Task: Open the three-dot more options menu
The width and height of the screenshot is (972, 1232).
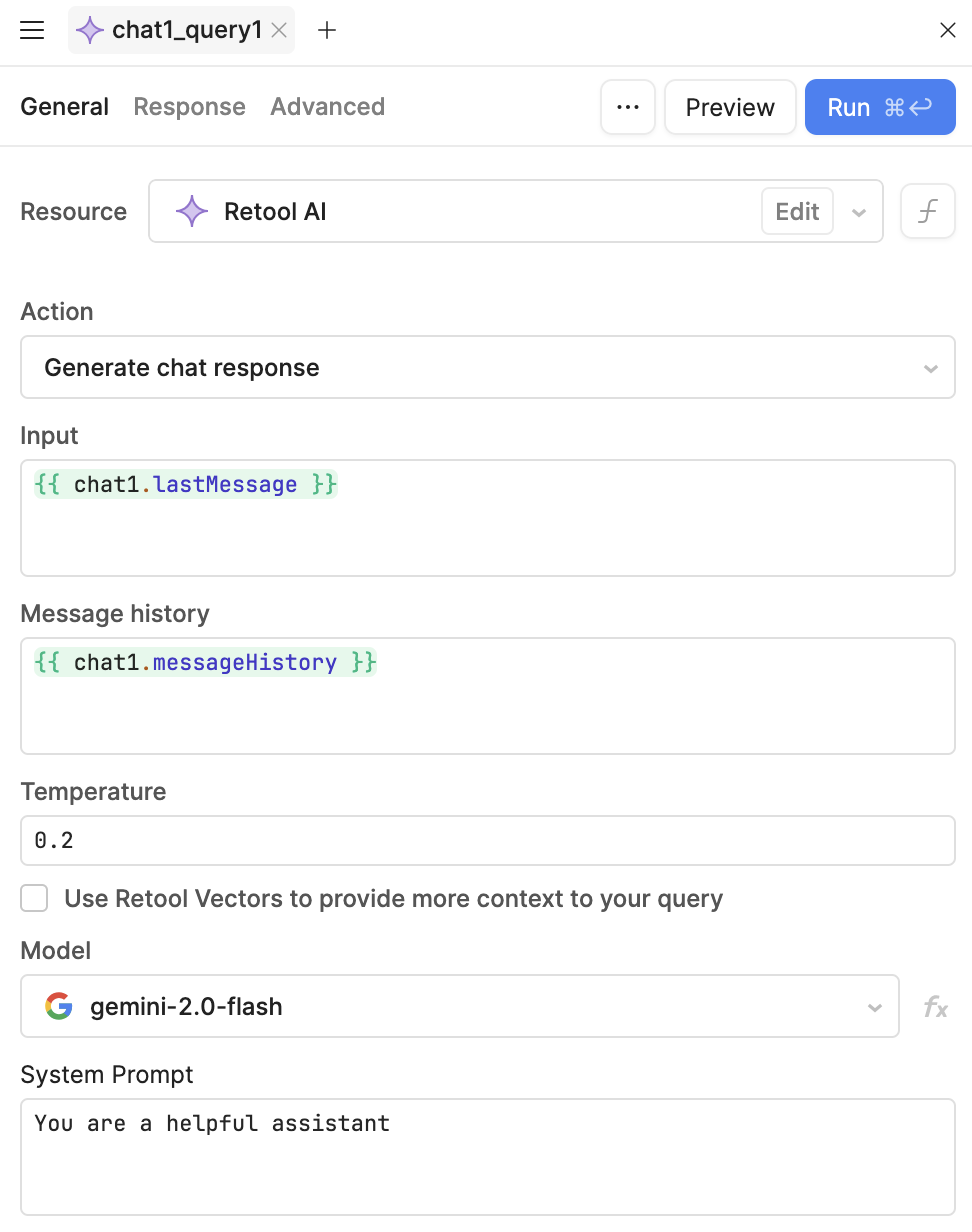Action: tap(628, 107)
